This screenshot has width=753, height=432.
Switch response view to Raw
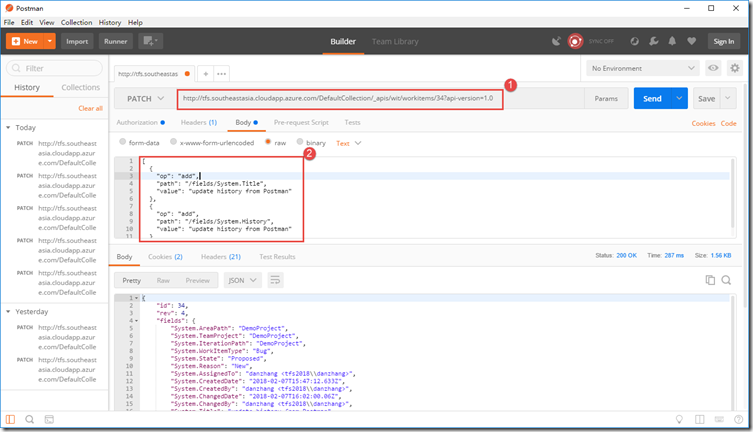(x=163, y=280)
